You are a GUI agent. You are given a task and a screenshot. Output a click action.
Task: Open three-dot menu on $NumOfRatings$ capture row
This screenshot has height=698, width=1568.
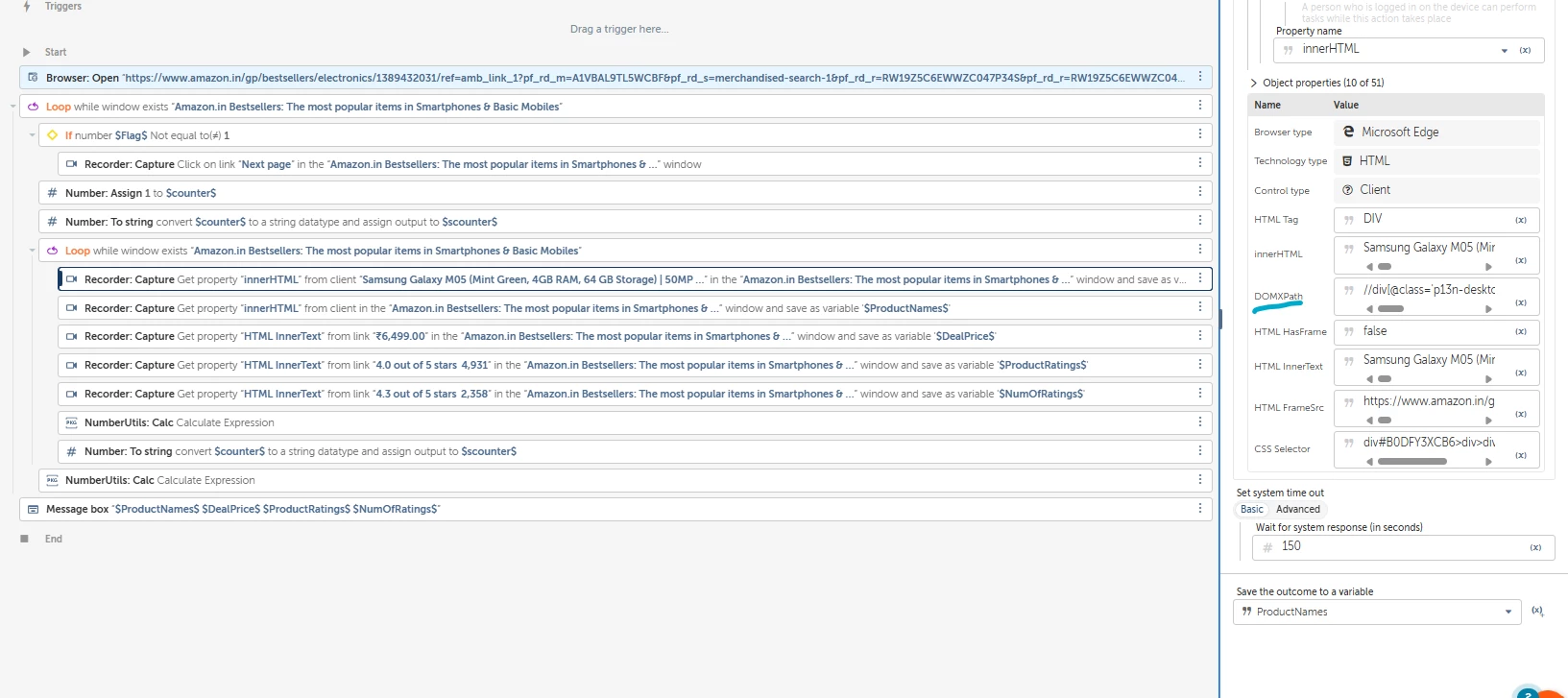(x=1199, y=393)
